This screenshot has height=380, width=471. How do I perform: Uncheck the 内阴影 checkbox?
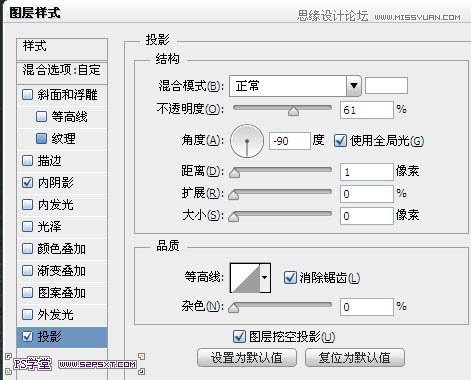(x=27, y=183)
